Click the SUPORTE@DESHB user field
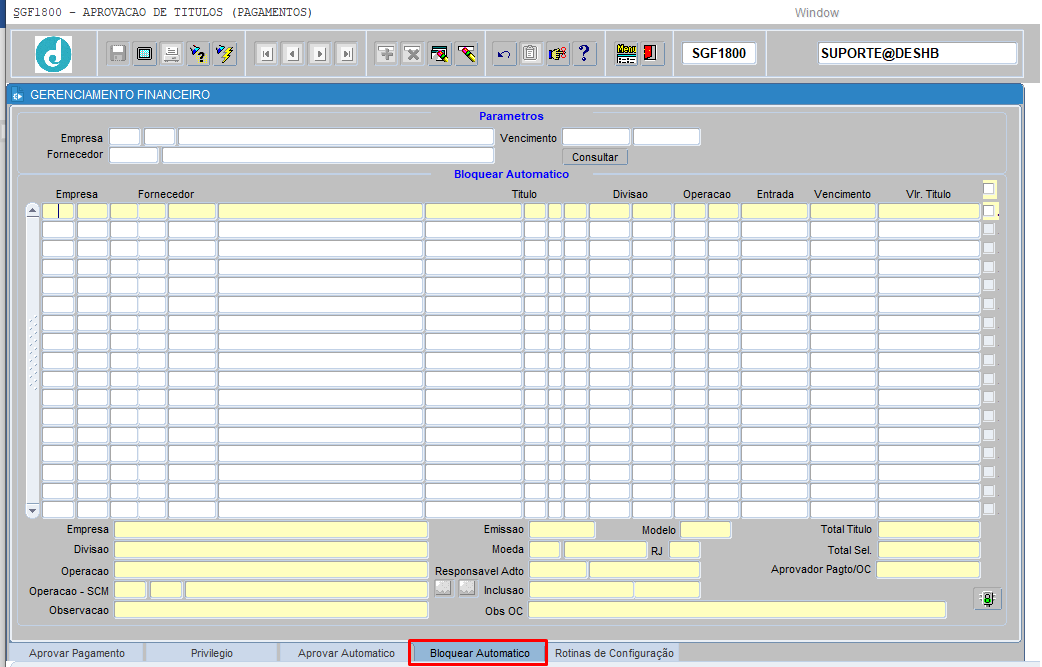 (917, 53)
